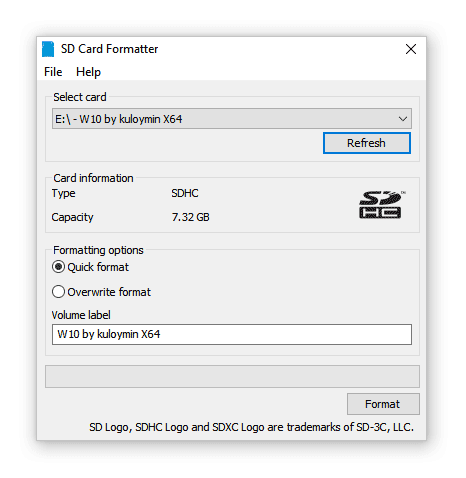This screenshot has height=478, width=466.
Task: Select the Quick format radio button
Action: tap(58, 267)
